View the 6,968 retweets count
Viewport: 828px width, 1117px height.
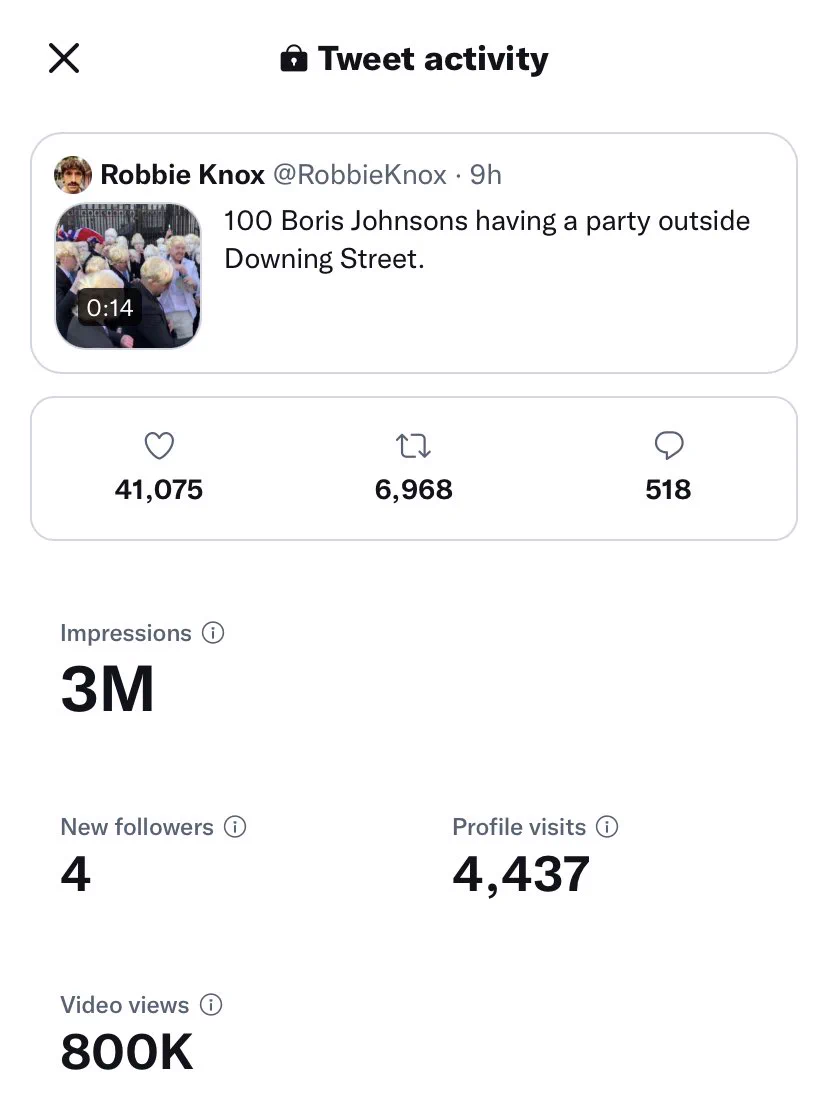(x=413, y=489)
